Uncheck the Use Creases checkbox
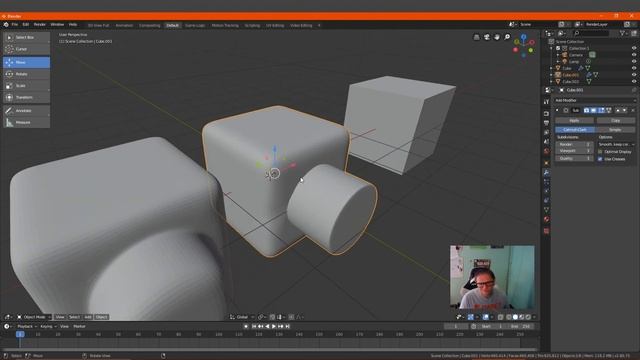This screenshot has width=640, height=360. (600, 159)
